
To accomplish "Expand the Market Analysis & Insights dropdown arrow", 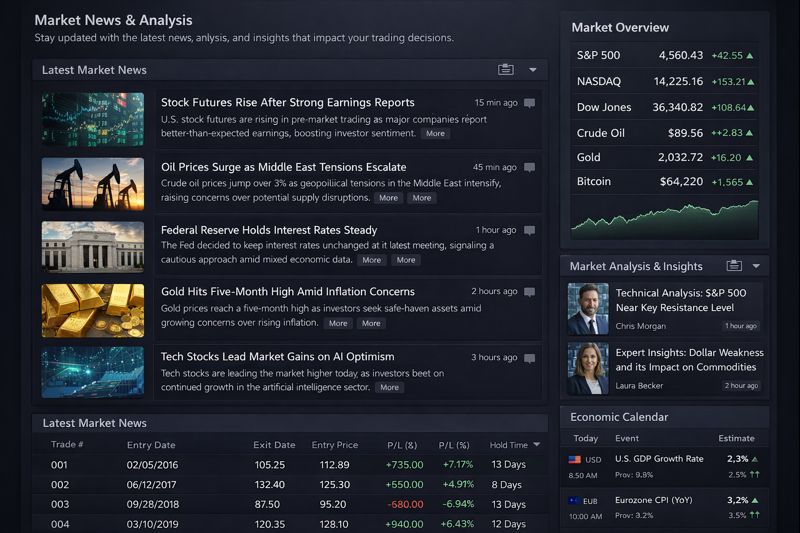I will coord(756,266).
